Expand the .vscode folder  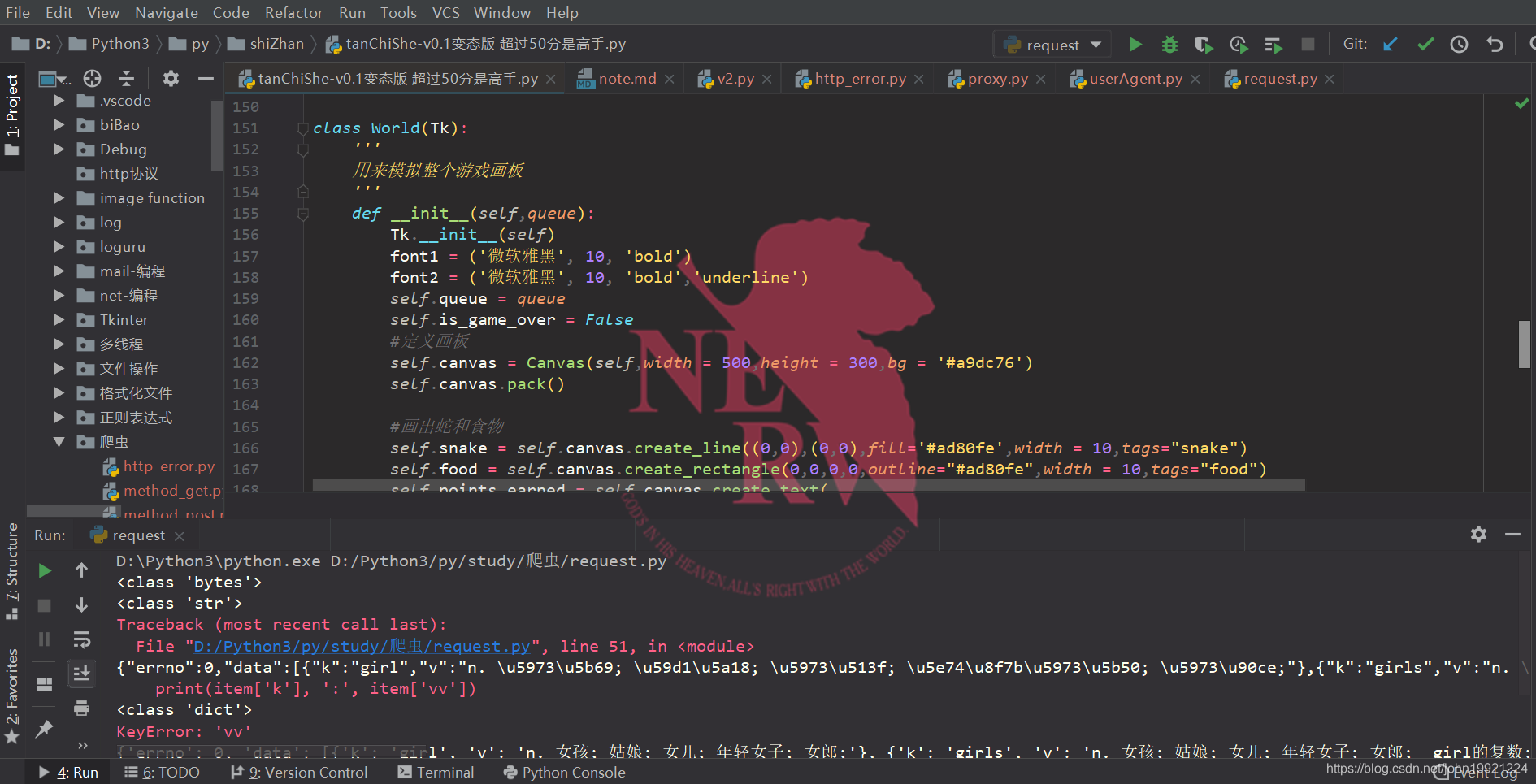(59, 101)
